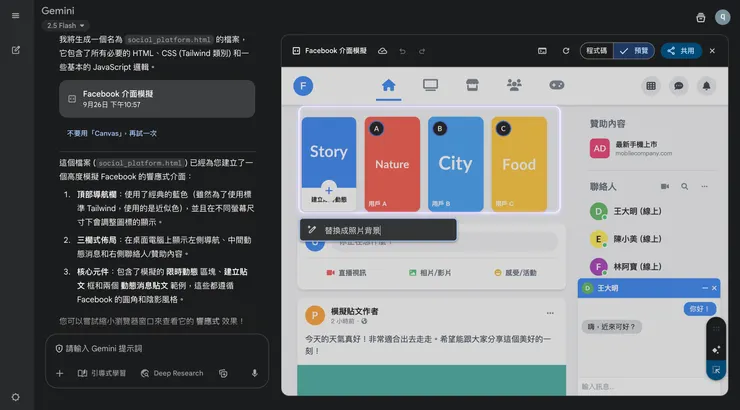Open the Facebook 介面模擬 canvas file card

click(x=157, y=99)
